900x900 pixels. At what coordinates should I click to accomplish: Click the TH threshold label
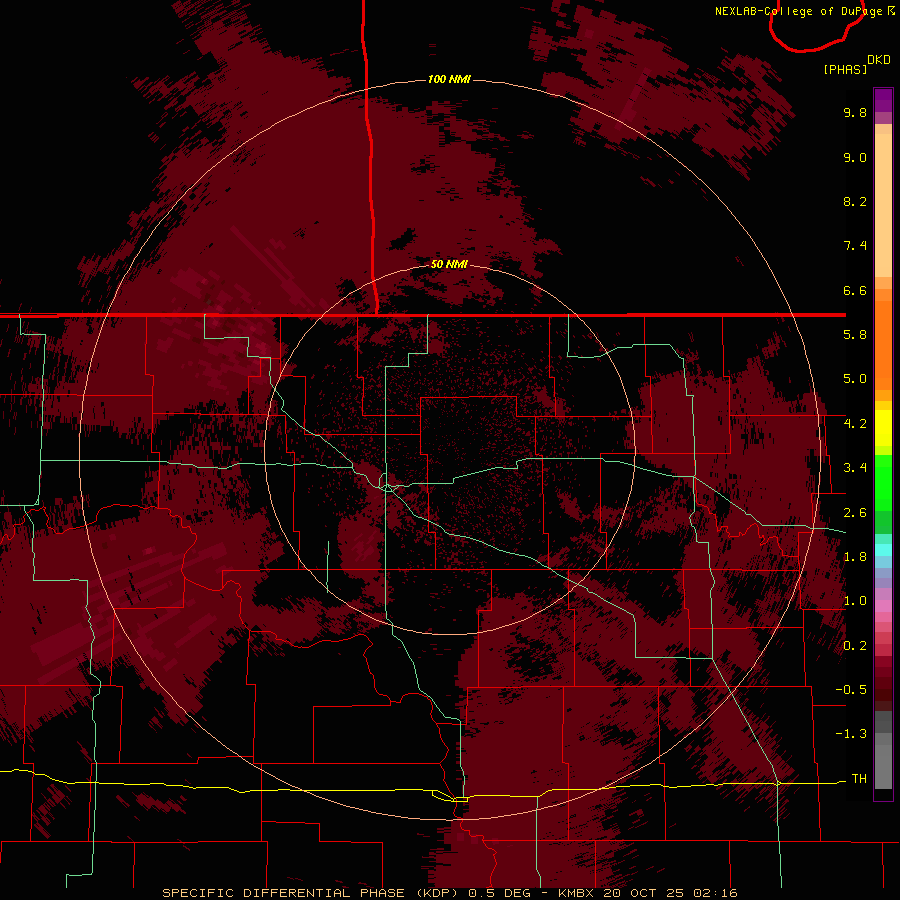(859, 779)
